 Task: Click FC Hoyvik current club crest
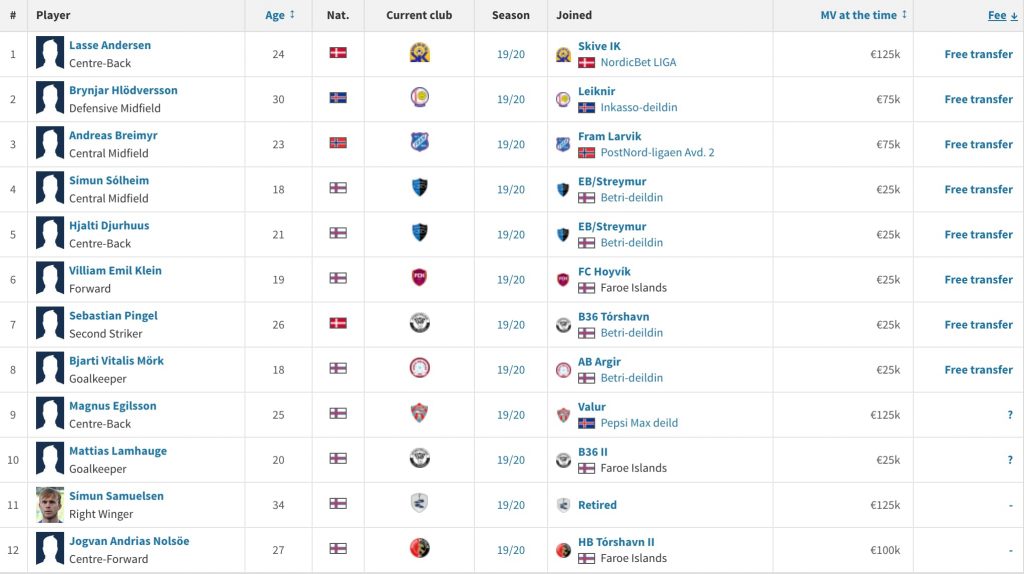point(419,278)
